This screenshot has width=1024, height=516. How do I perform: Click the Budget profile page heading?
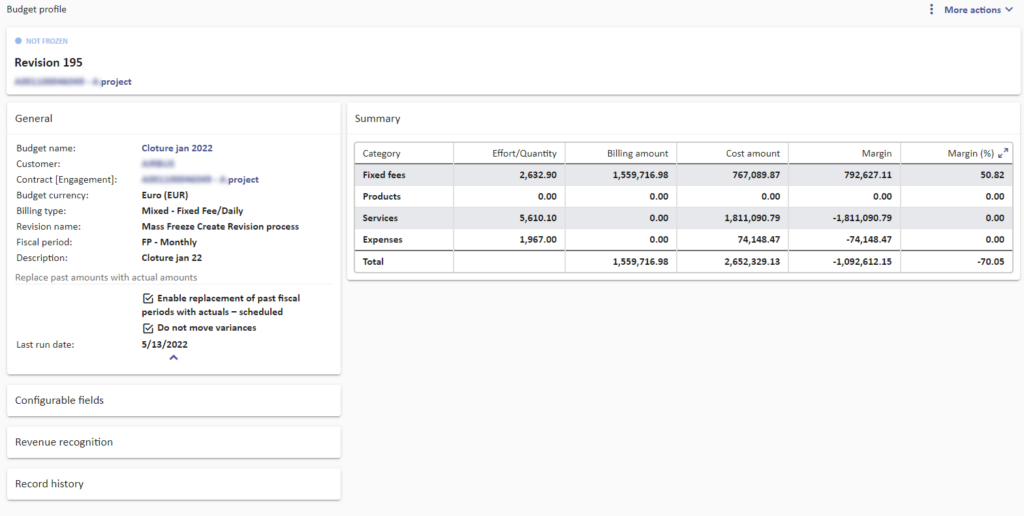pos(36,10)
